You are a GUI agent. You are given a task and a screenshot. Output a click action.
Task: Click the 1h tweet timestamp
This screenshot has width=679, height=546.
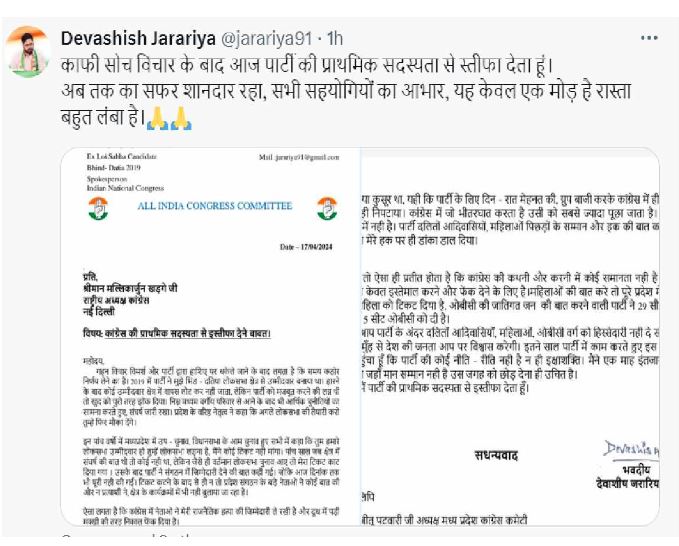point(334,39)
